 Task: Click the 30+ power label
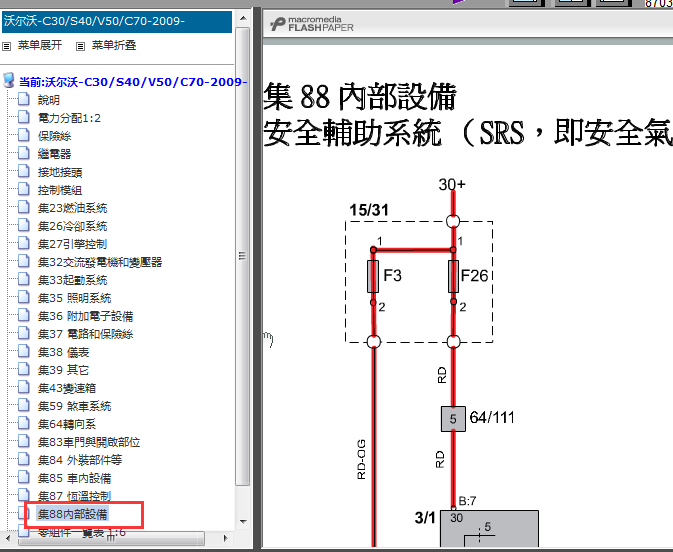[x=452, y=184]
